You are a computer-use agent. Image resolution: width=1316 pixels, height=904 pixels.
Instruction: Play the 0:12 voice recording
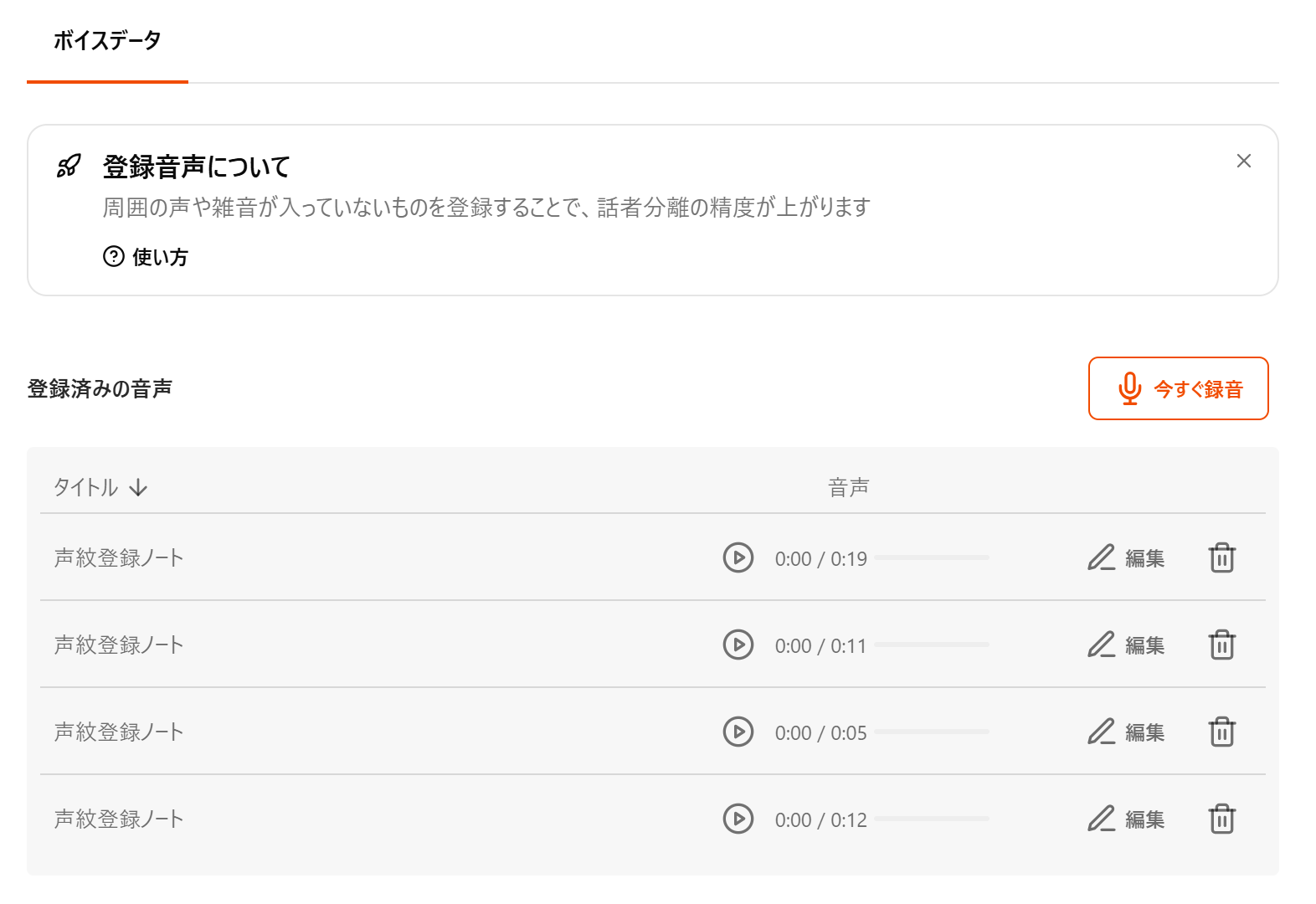point(738,819)
